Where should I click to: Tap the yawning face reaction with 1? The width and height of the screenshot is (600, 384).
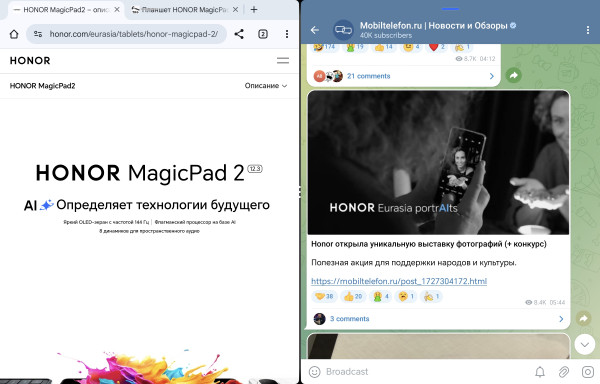click(x=406, y=296)
